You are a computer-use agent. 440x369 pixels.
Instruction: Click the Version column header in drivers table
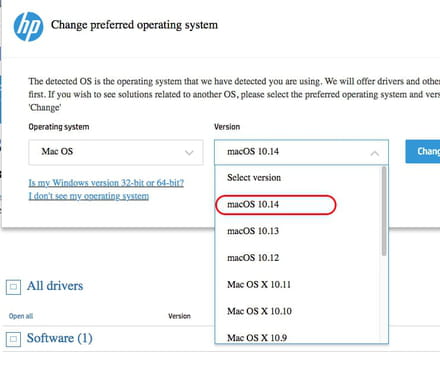coord(179,316)
